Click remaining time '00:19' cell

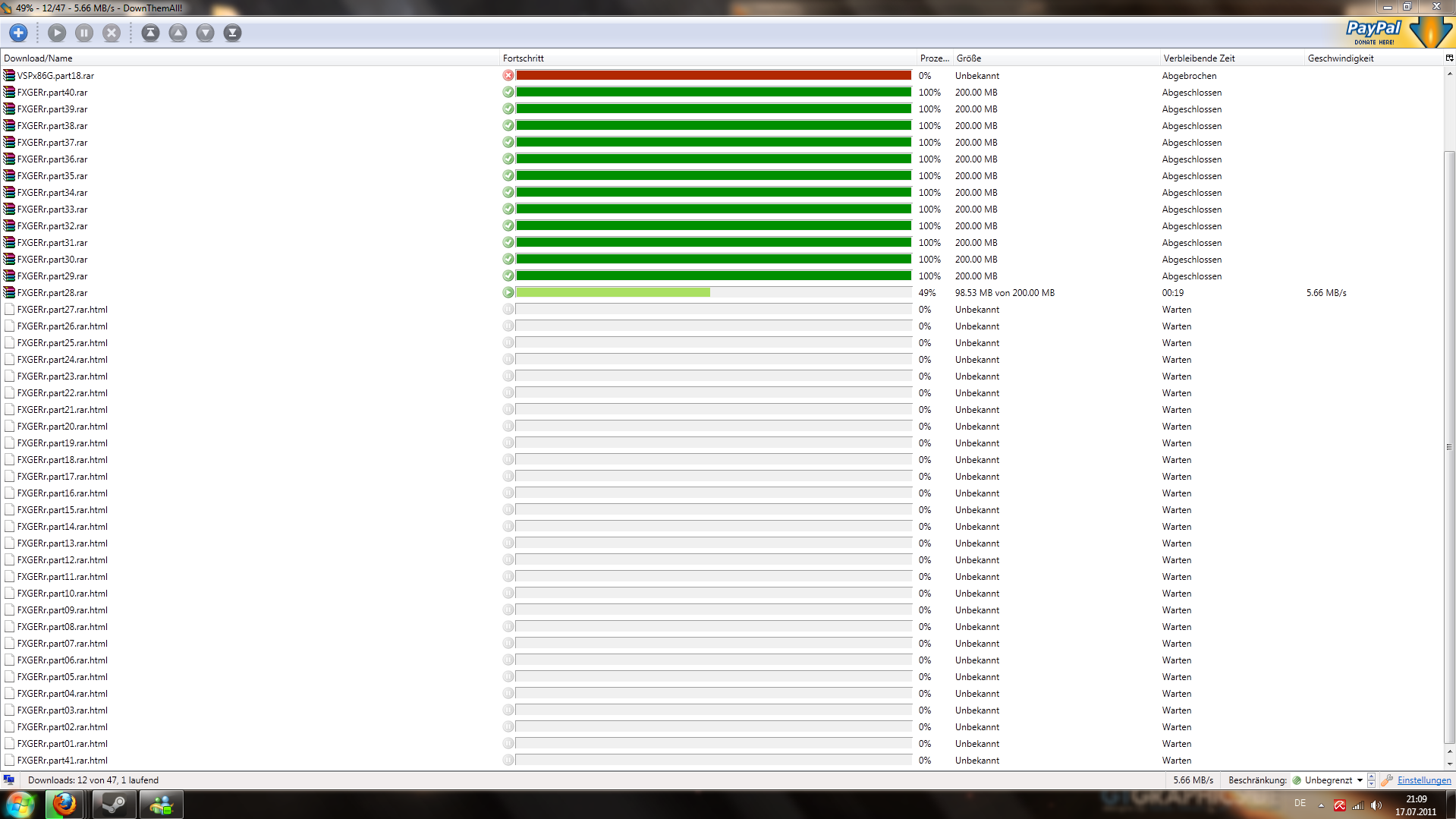point(1172,292)
